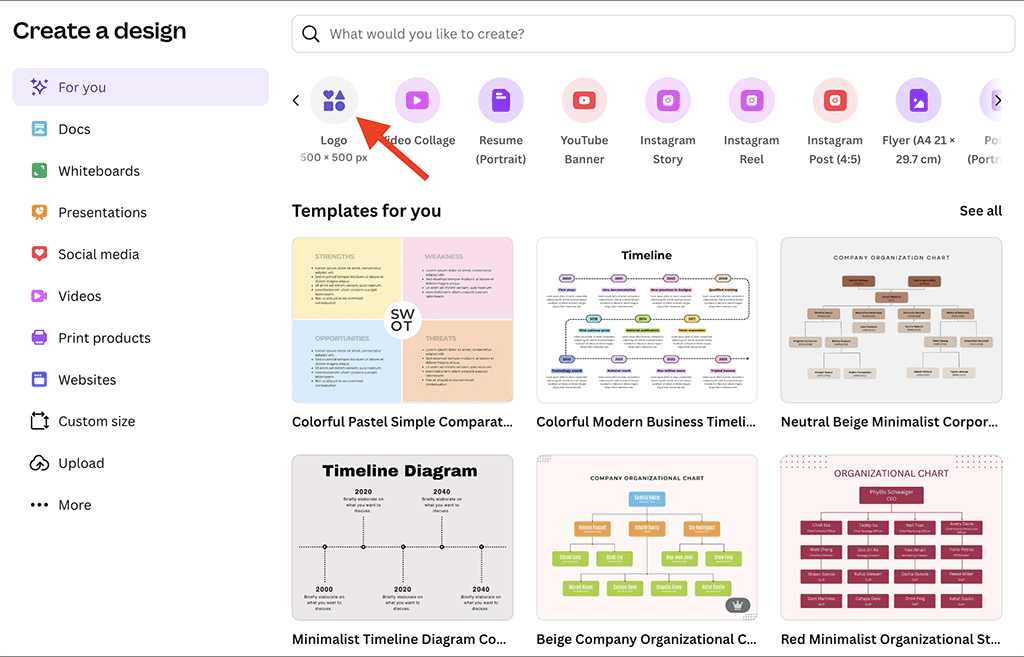Image resolution: width=1024 pixels, height=657 pixels.
Task: Click the left carousel chevron
Action: [295, 100]
